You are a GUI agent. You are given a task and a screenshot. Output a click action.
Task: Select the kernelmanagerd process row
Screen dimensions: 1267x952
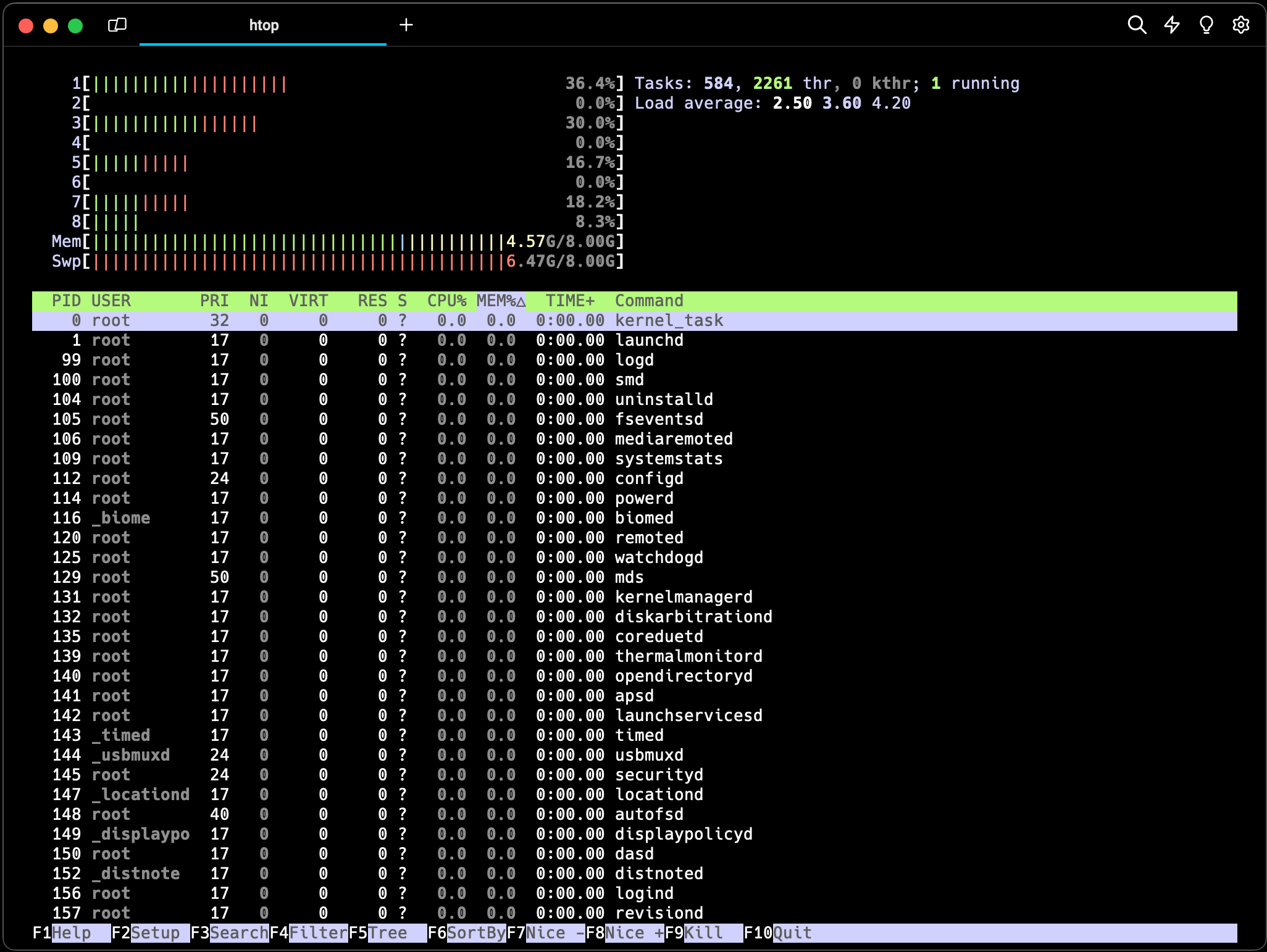pyautogui.click(x=635, y=597)
